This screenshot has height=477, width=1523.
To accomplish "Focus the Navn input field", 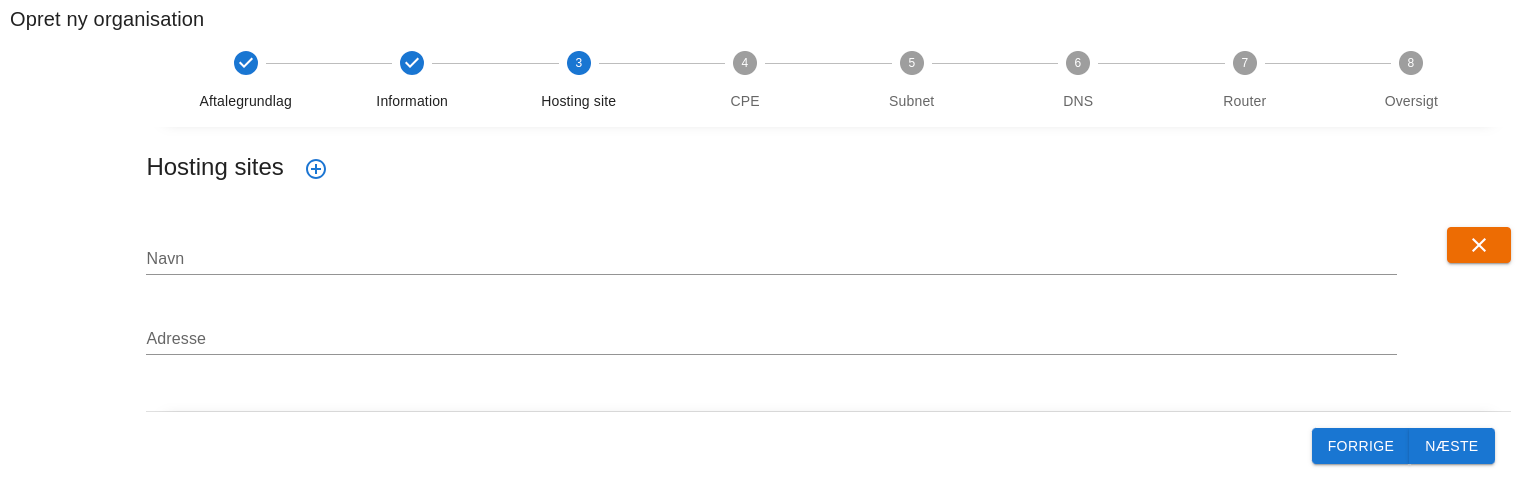I will 770,259.
